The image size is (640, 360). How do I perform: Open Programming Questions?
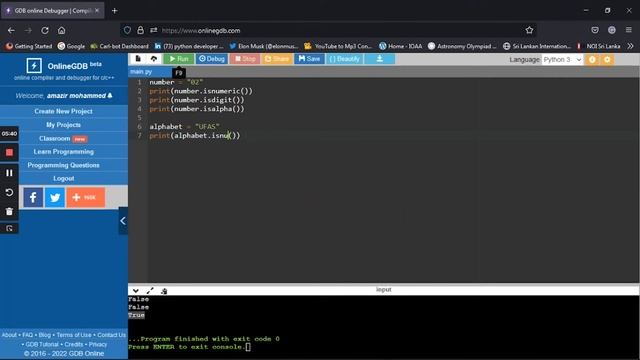point(63,165)
